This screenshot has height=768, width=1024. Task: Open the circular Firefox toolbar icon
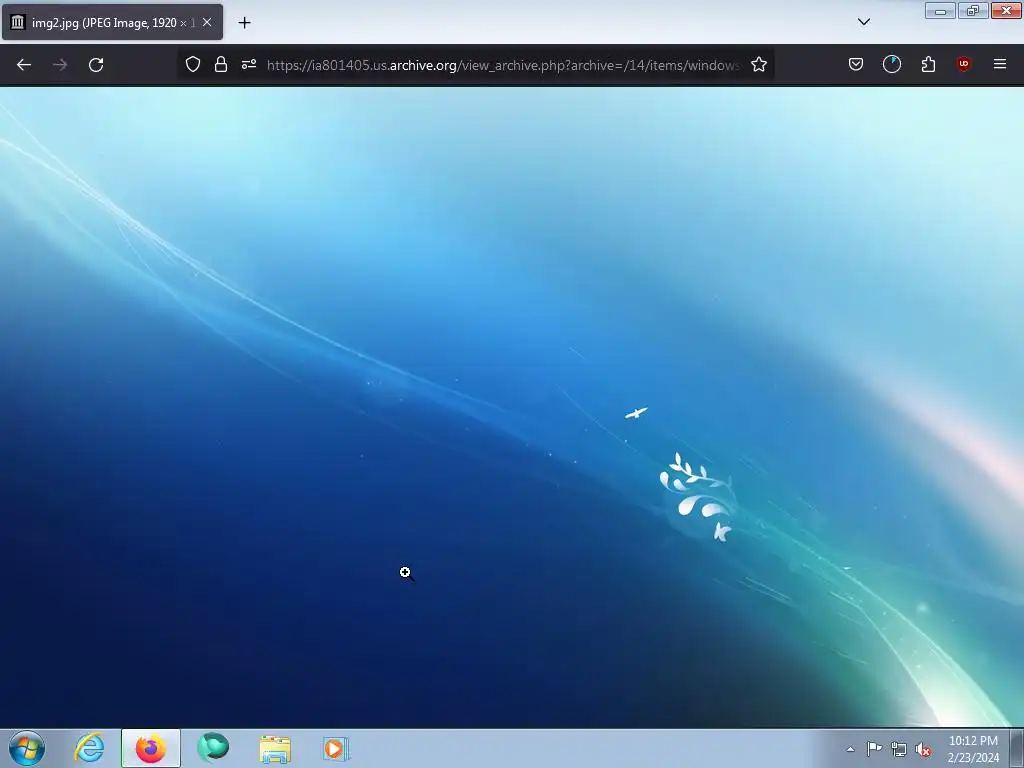[x=891, y=64]
